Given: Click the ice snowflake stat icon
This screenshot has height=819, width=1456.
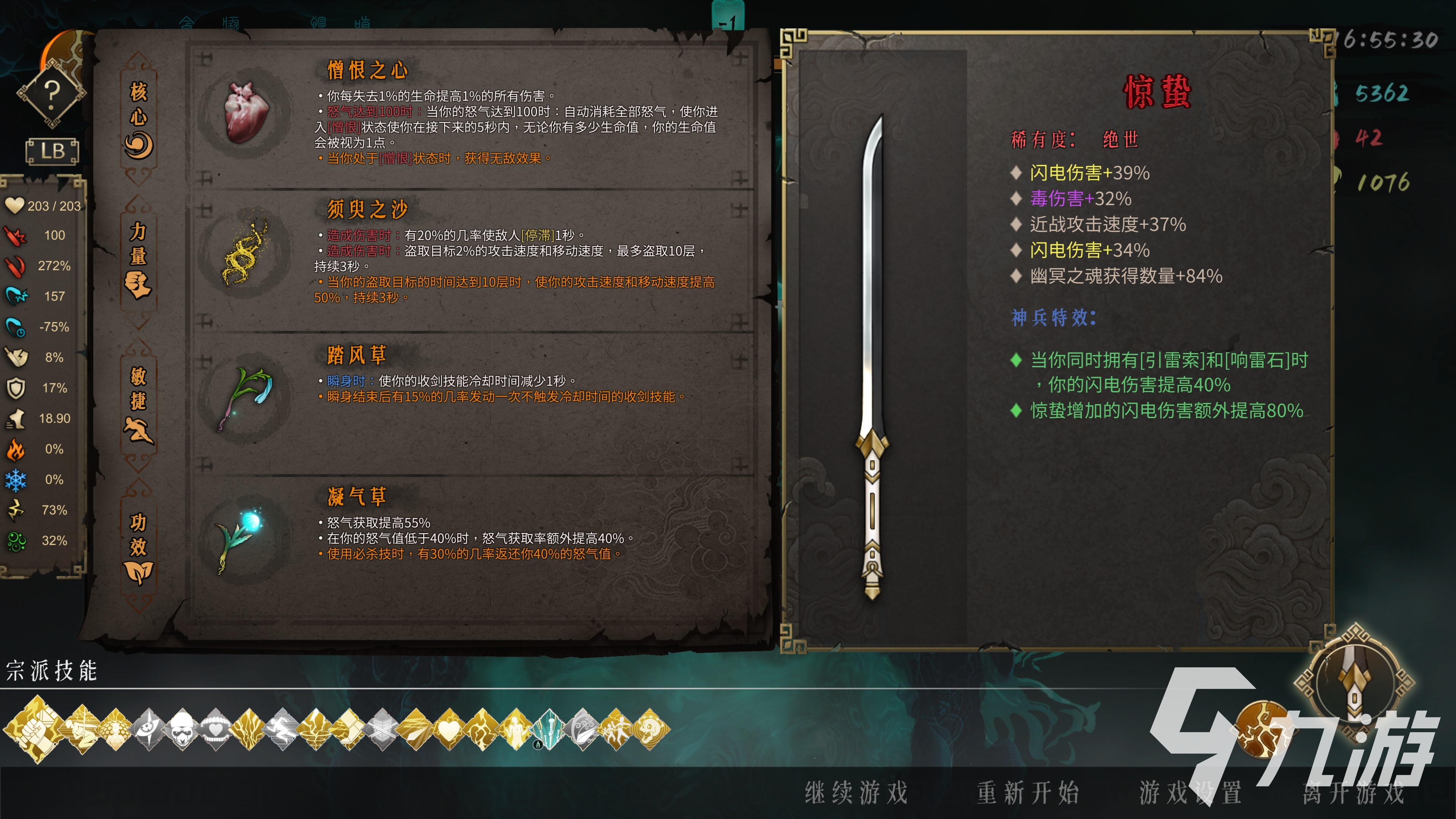Looking at the screenshot, I should coord(16,479).
